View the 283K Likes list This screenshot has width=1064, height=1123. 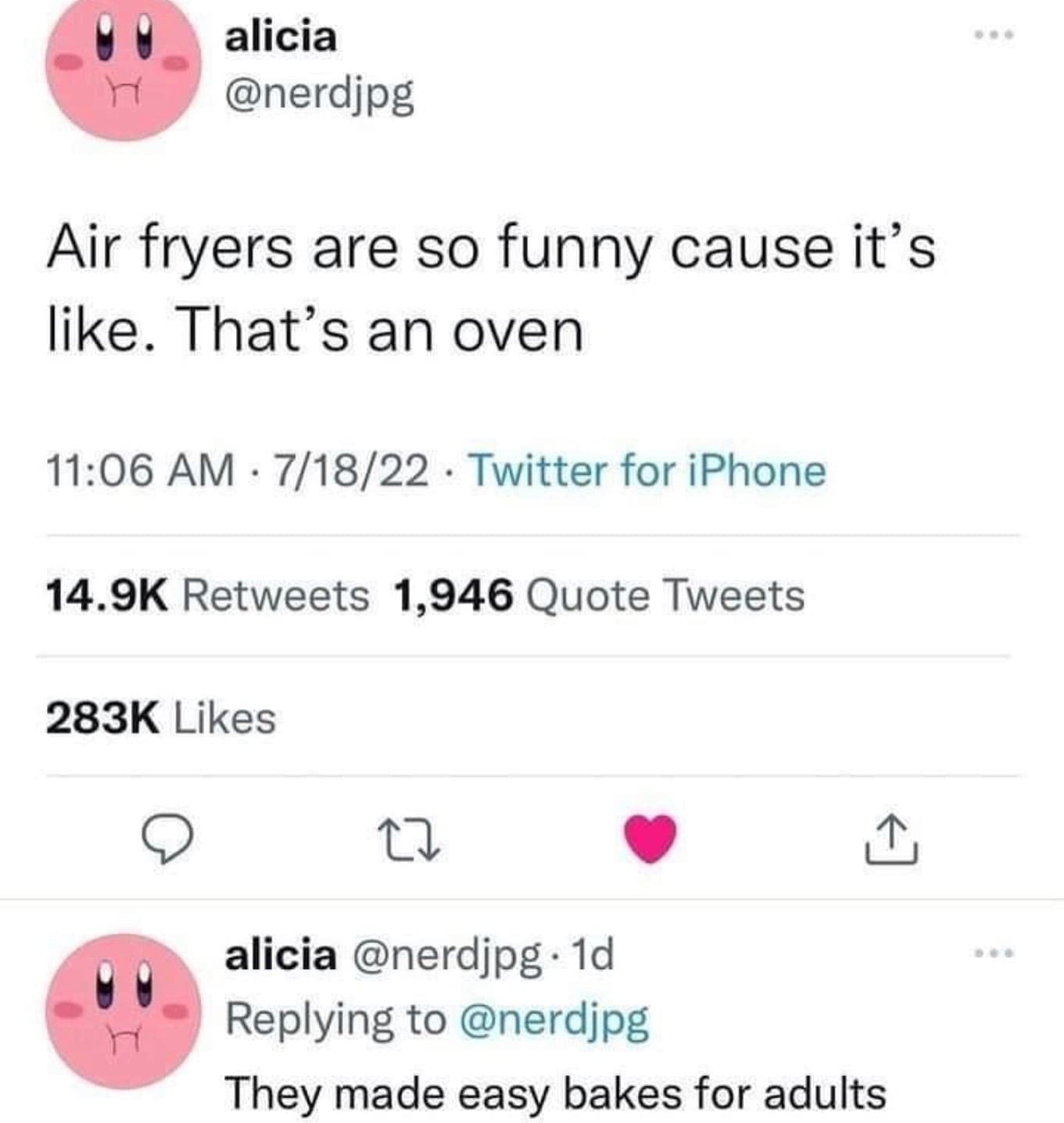coord(160,718)
